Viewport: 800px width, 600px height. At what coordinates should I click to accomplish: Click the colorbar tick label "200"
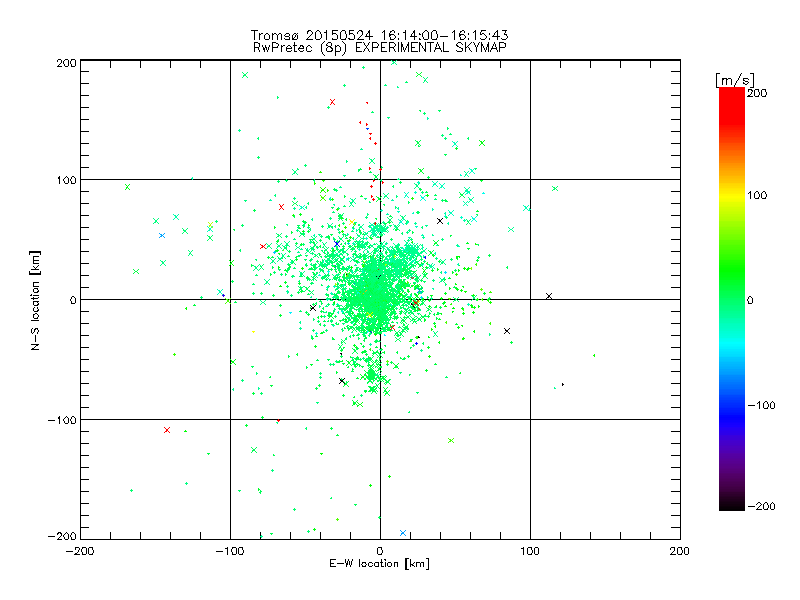757,93
